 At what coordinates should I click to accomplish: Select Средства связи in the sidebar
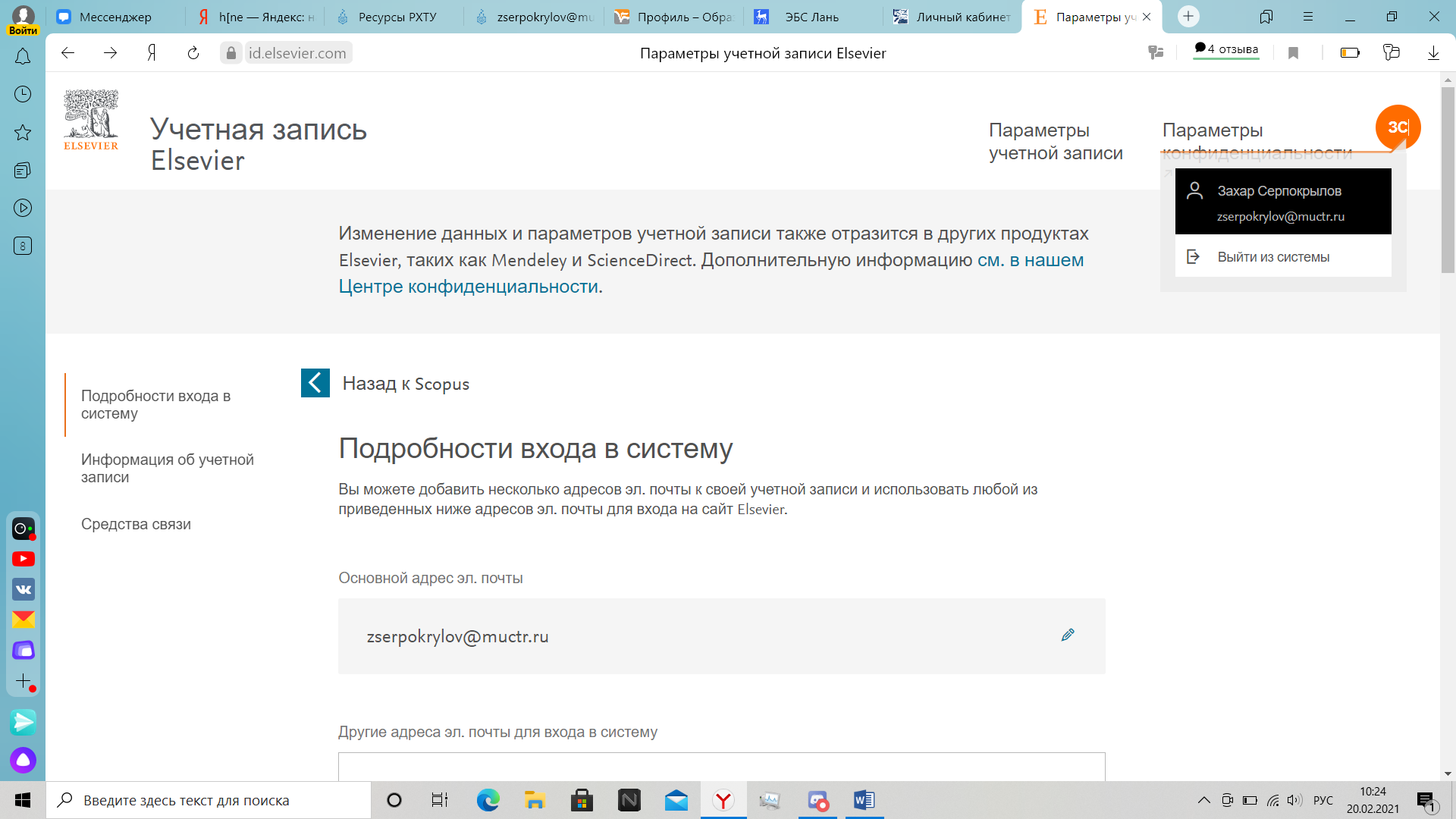(x=136, y=524)
